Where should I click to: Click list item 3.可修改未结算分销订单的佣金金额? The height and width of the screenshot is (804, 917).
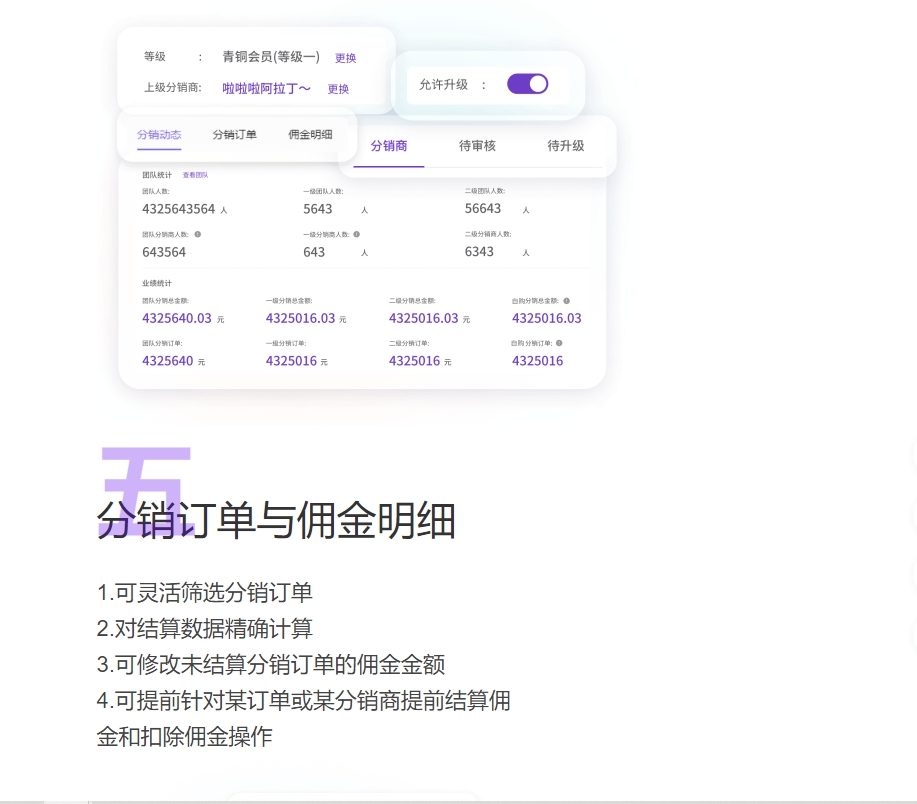tap(271, 664)
